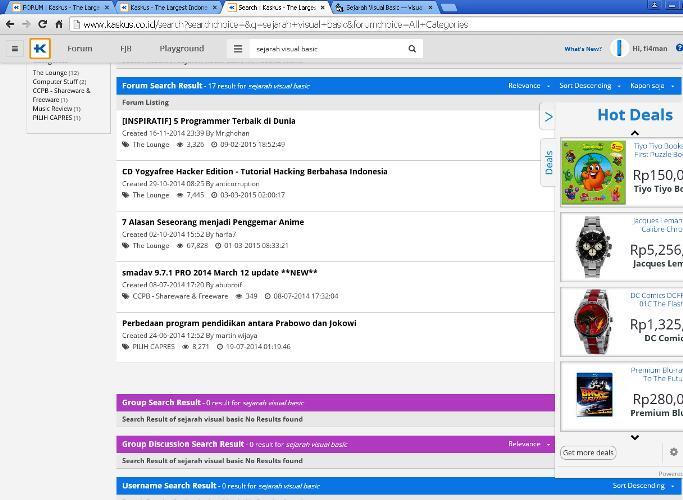Click the Kaskus logo icon
This screenshot has width=683, height=500.
(x=40, y=48)
